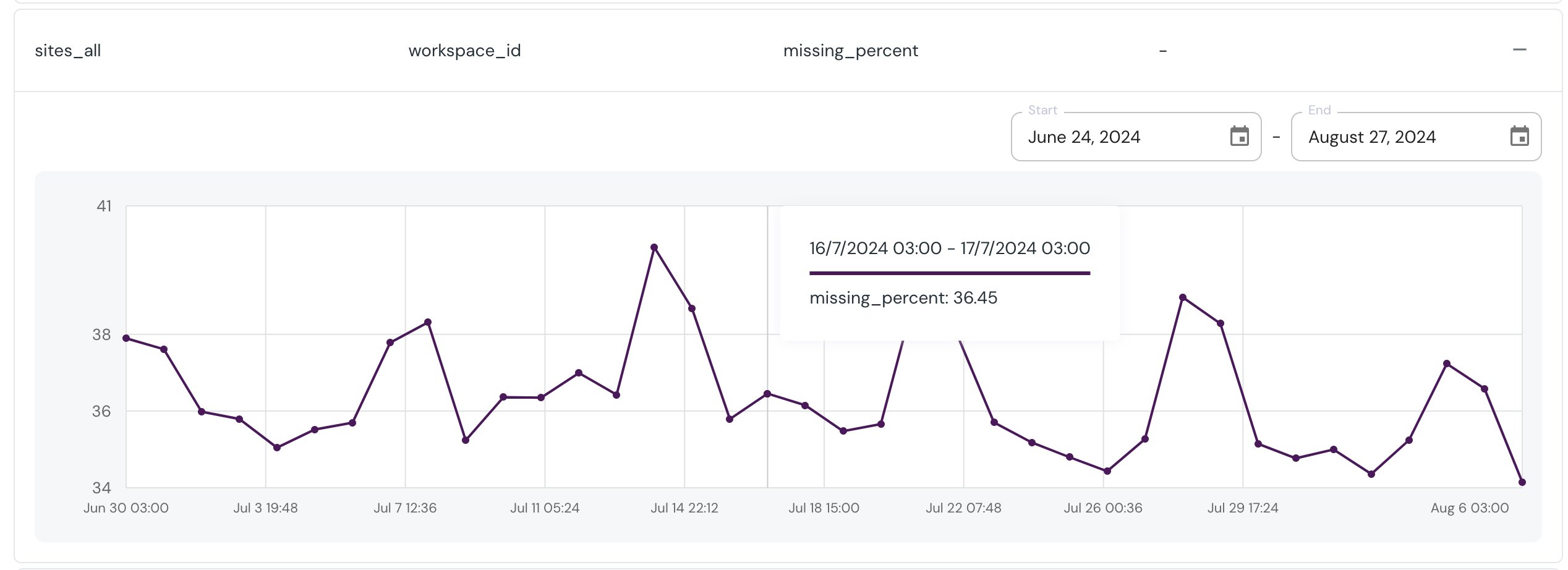Click the highest visible peak point near Jul 14
1568x570 pixels.
click(x=654, y=247)
